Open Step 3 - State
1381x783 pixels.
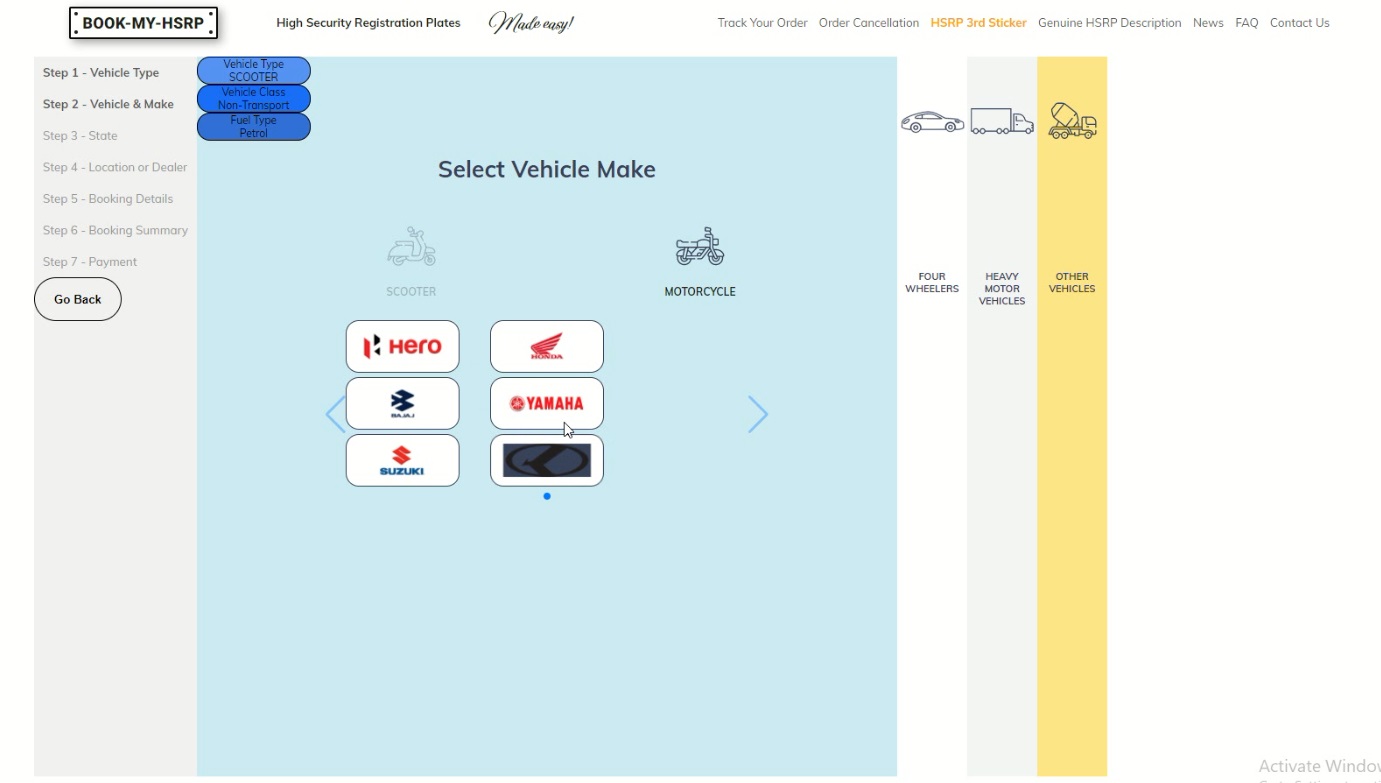[80, 136]
